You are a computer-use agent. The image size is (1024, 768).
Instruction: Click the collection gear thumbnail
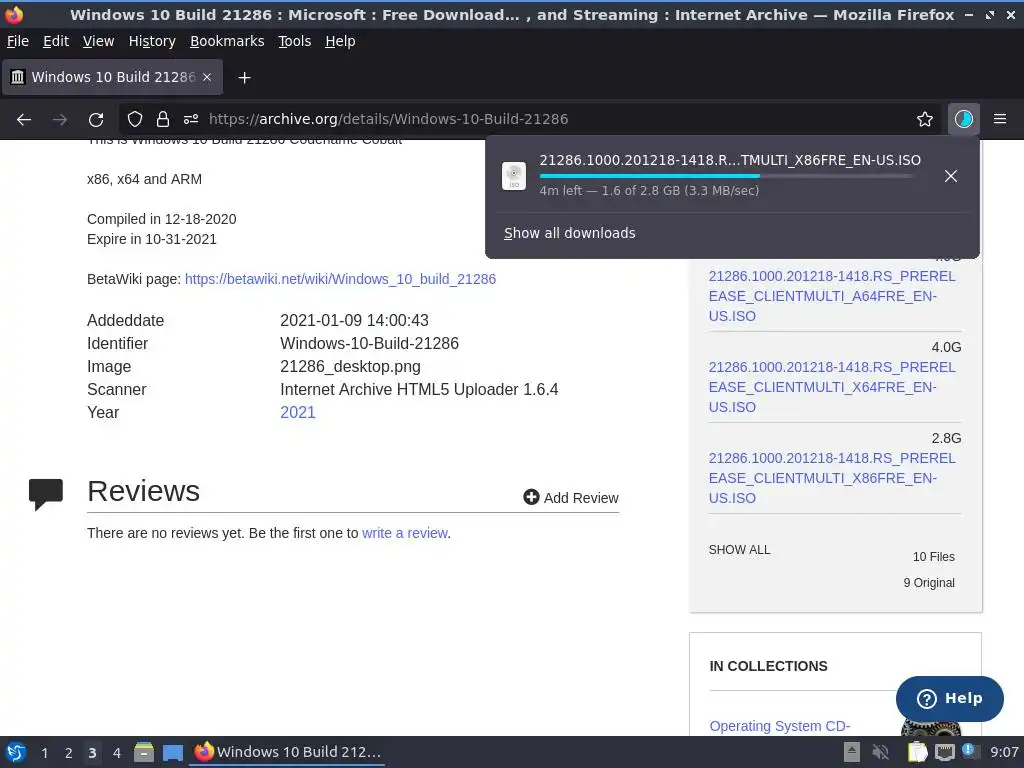[x=930, y=727]
